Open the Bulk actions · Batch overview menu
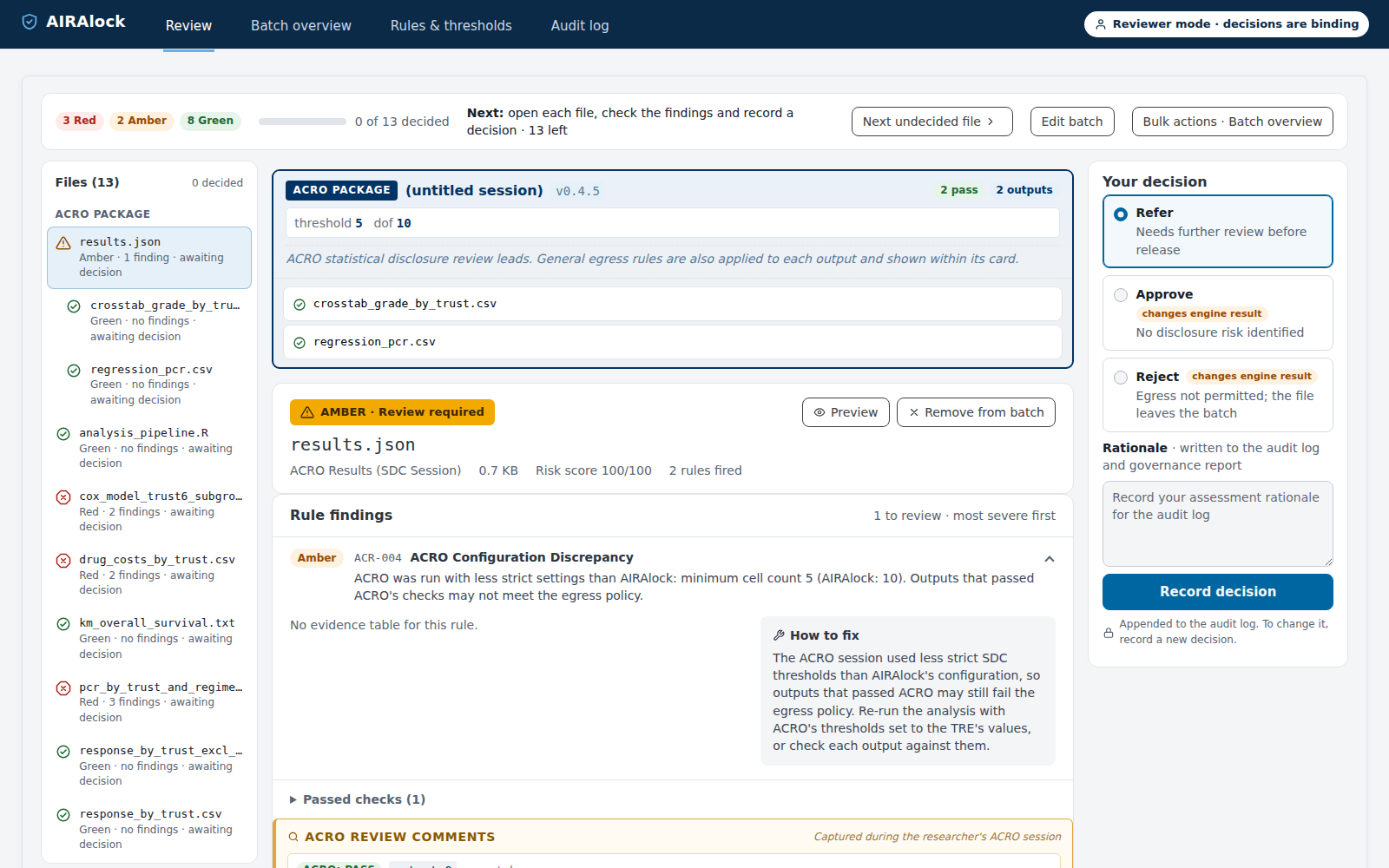 (x=1232, y=122)
